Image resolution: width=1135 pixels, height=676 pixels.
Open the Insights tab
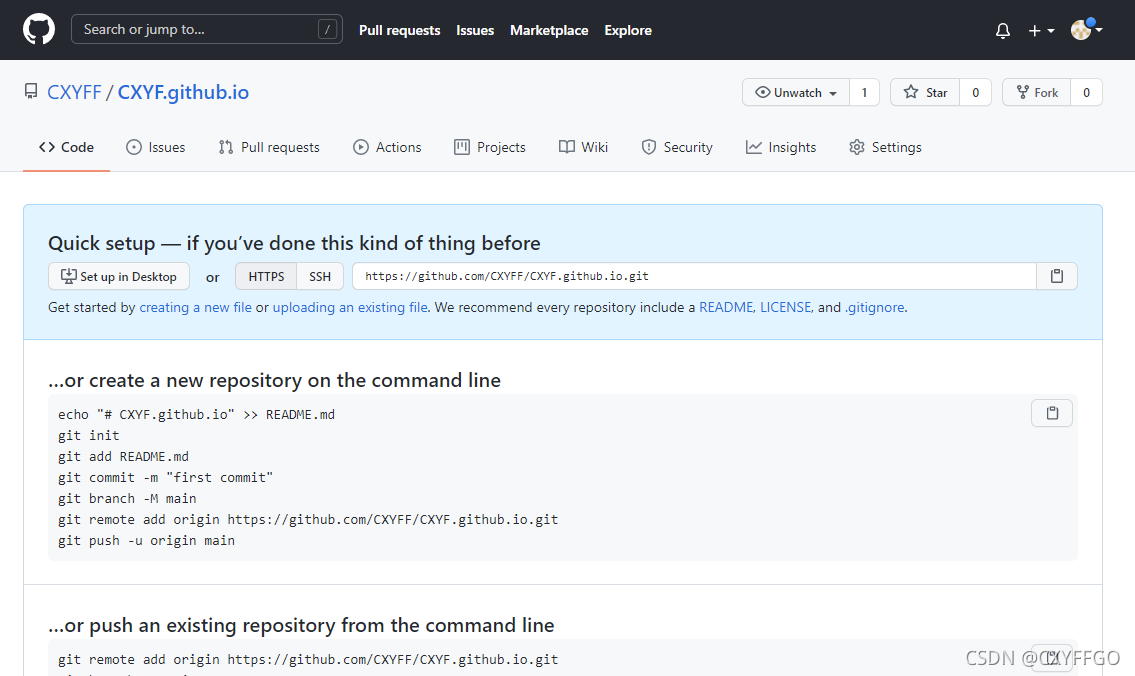coord(781,147)
